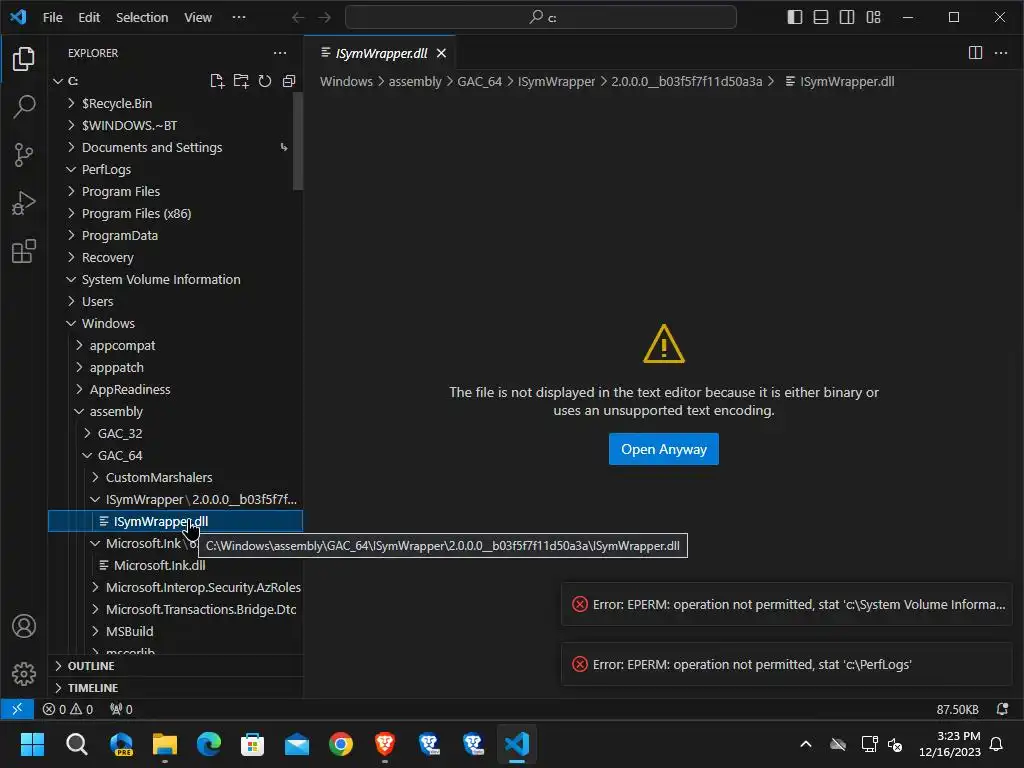The image size is (1024, 768).
Task: Show errors and warnings count in status bar
Action: pos(68,709)
